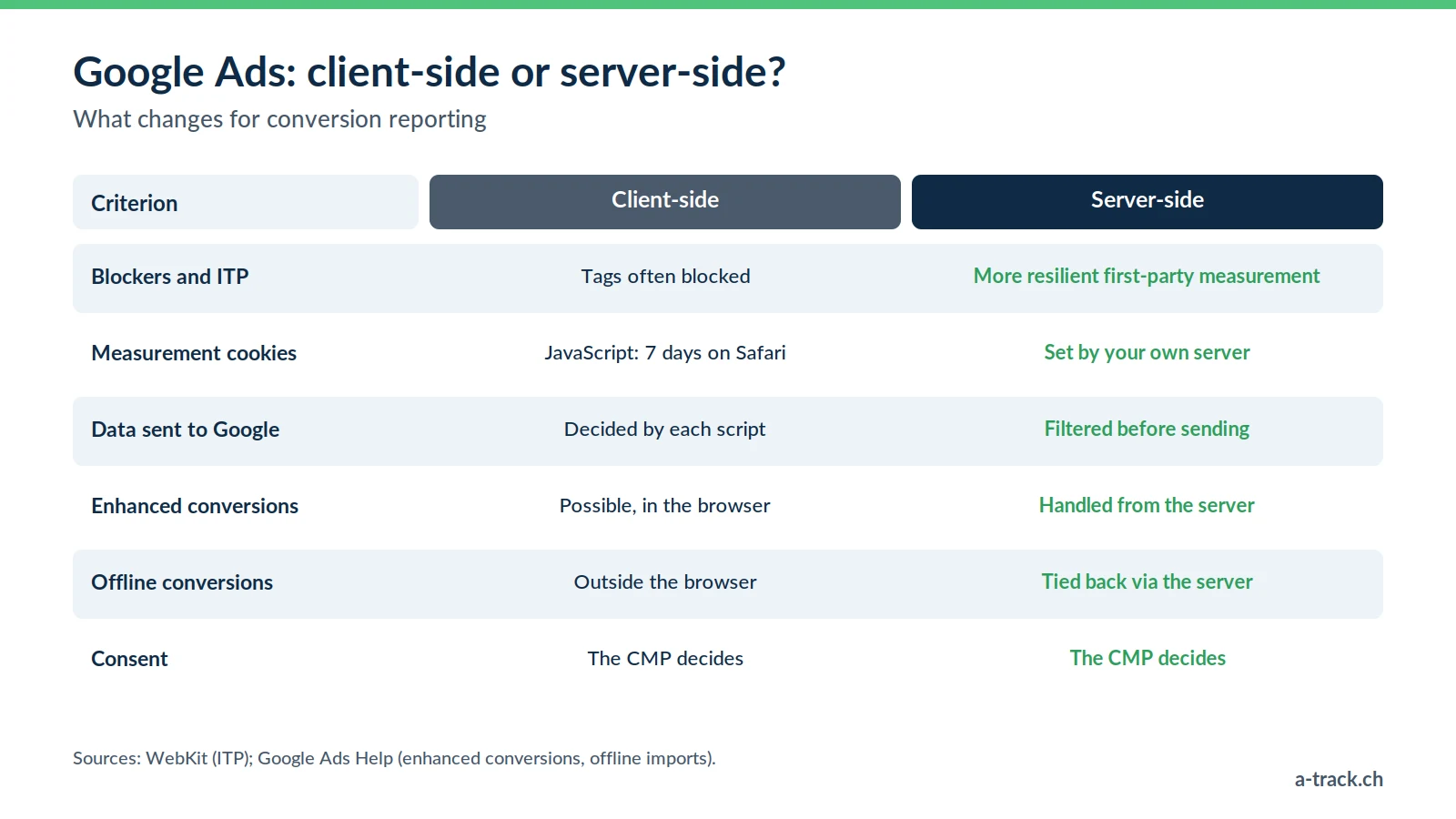Click the 'Handled from the server' cell

coord(1147,506)
